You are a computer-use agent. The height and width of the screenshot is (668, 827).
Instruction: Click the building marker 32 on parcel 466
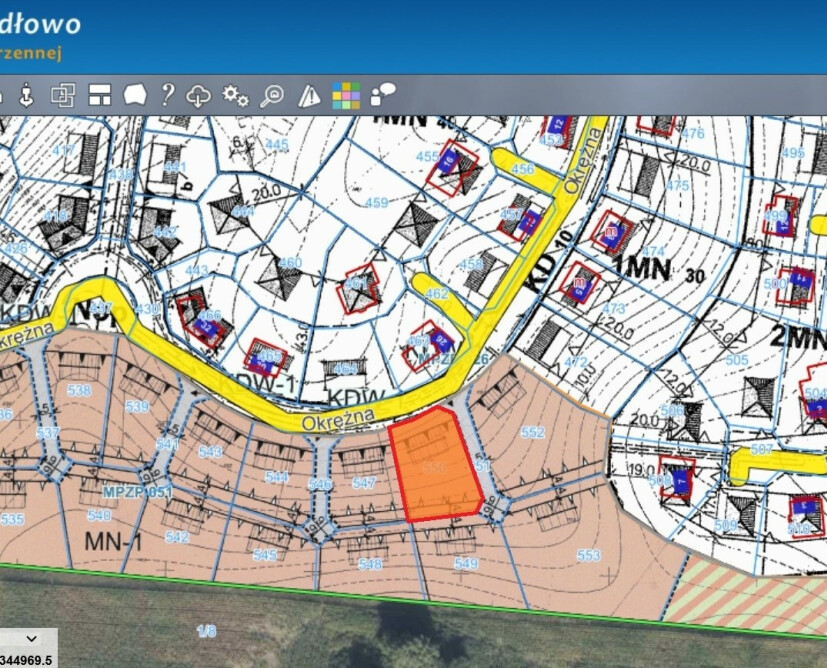[205, 328]
